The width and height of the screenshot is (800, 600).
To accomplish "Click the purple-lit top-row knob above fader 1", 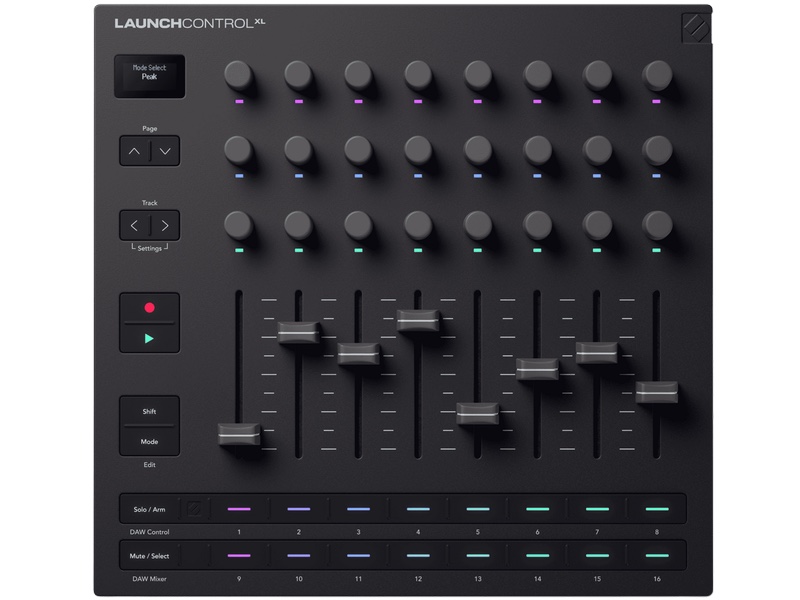I will (239, 76).
